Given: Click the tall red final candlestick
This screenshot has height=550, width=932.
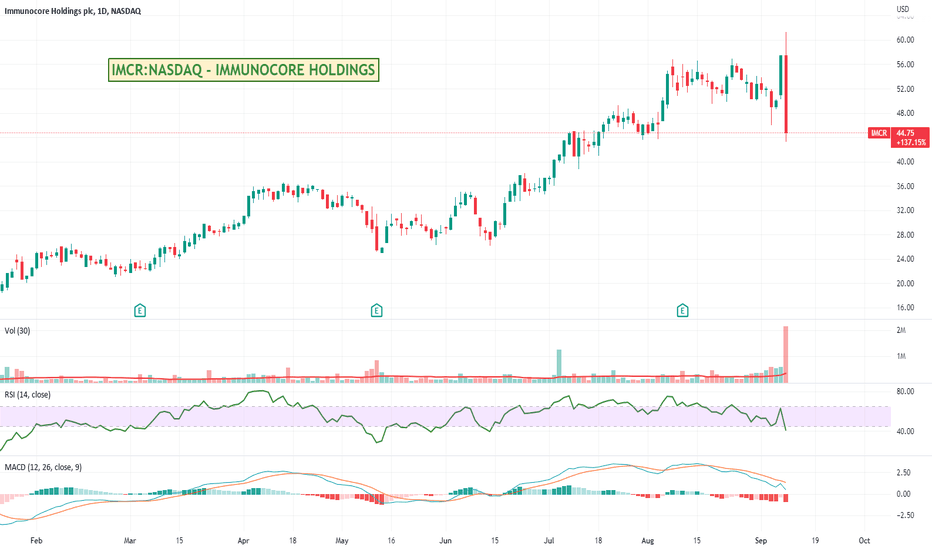Looking at the screenshot, I should pyautogui.click(x=786, y=94).
